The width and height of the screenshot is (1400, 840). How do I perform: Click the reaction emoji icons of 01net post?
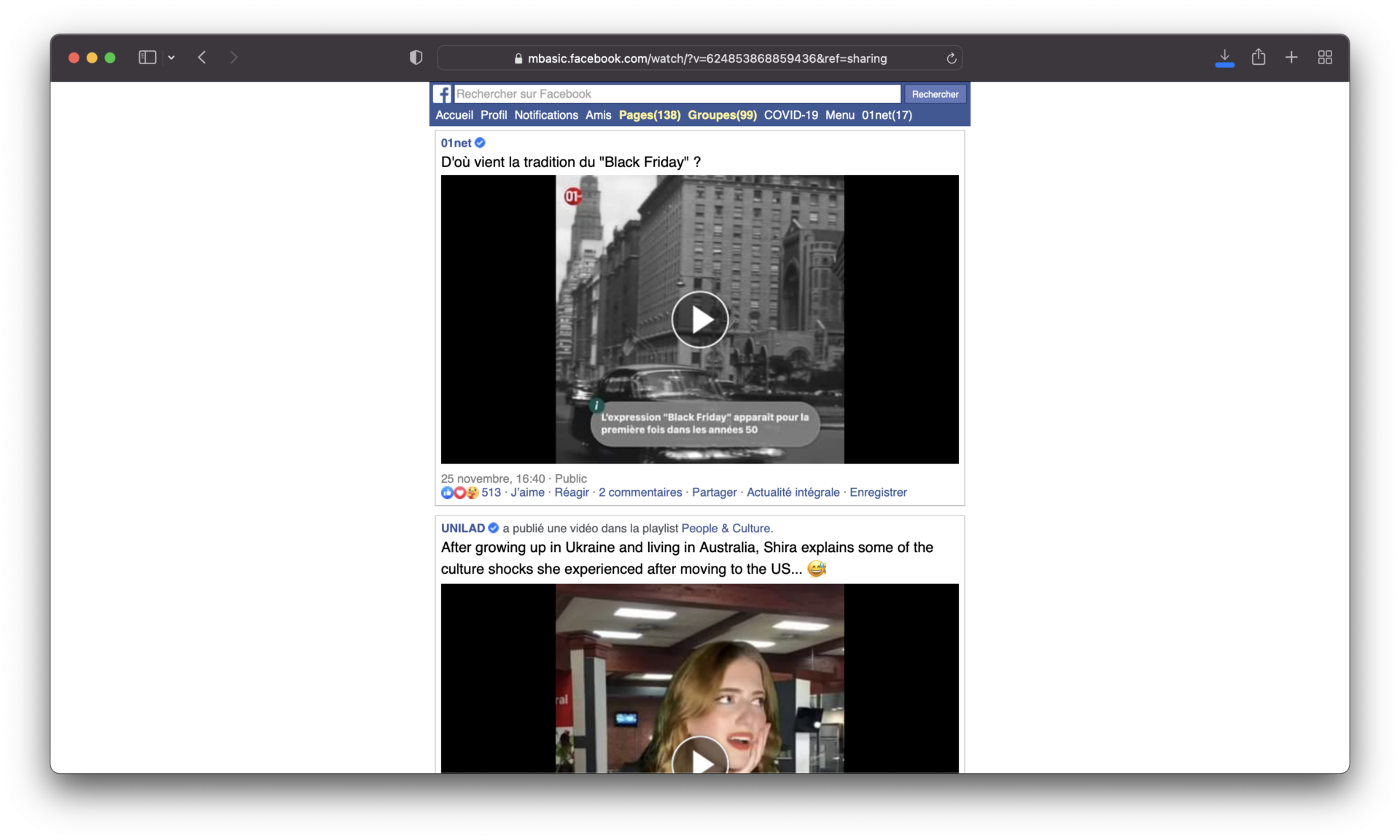pyautogui.click(x=460, y=493)
